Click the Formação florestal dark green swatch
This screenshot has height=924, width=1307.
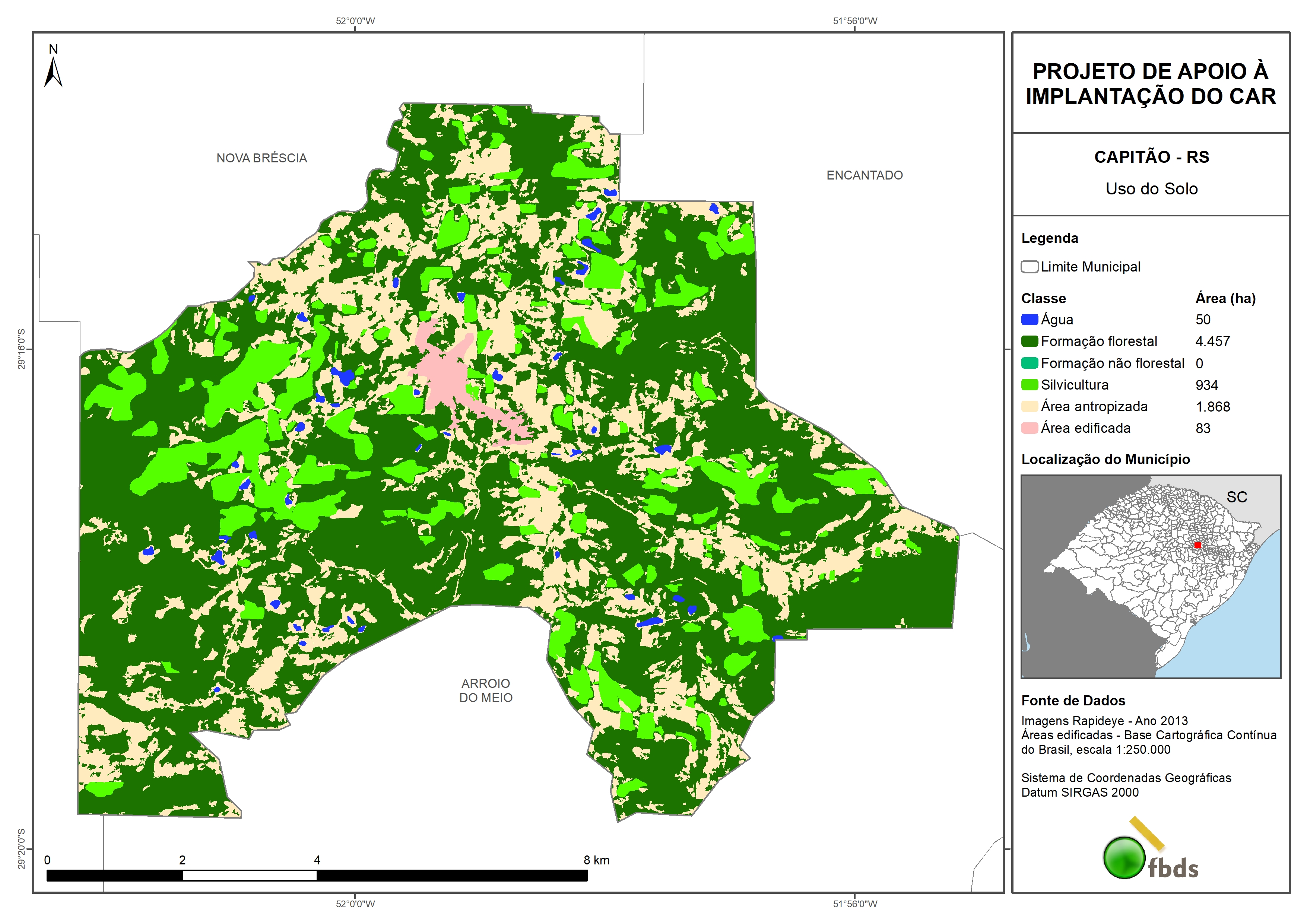1029,342
